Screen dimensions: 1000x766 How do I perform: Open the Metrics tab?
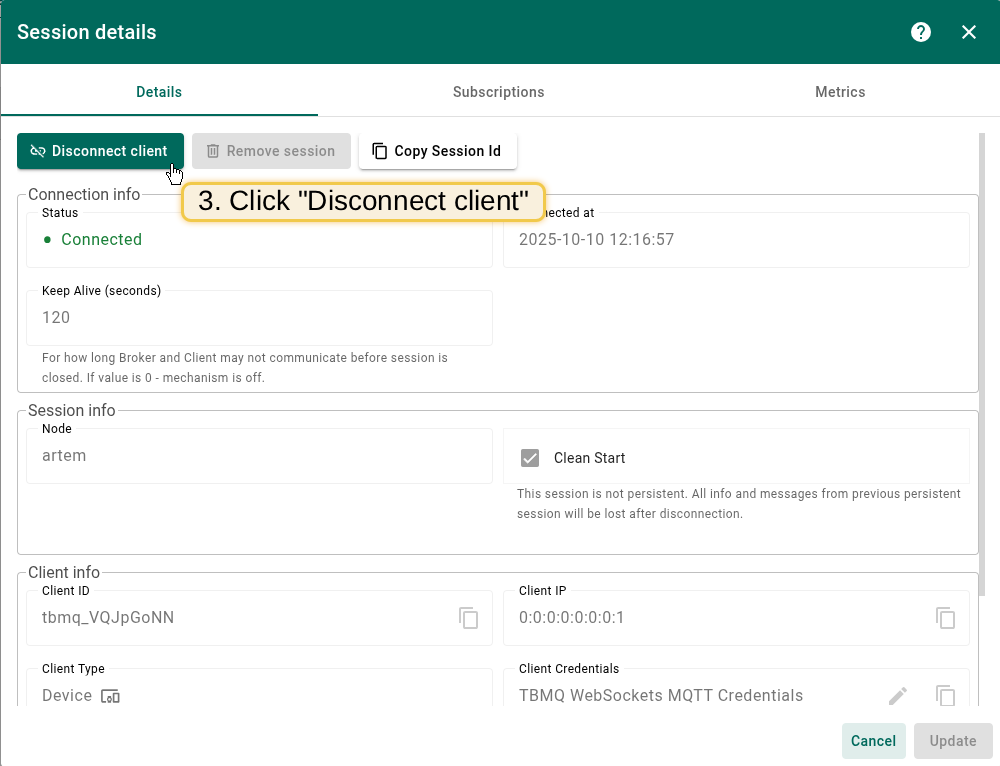coord(840,92)
